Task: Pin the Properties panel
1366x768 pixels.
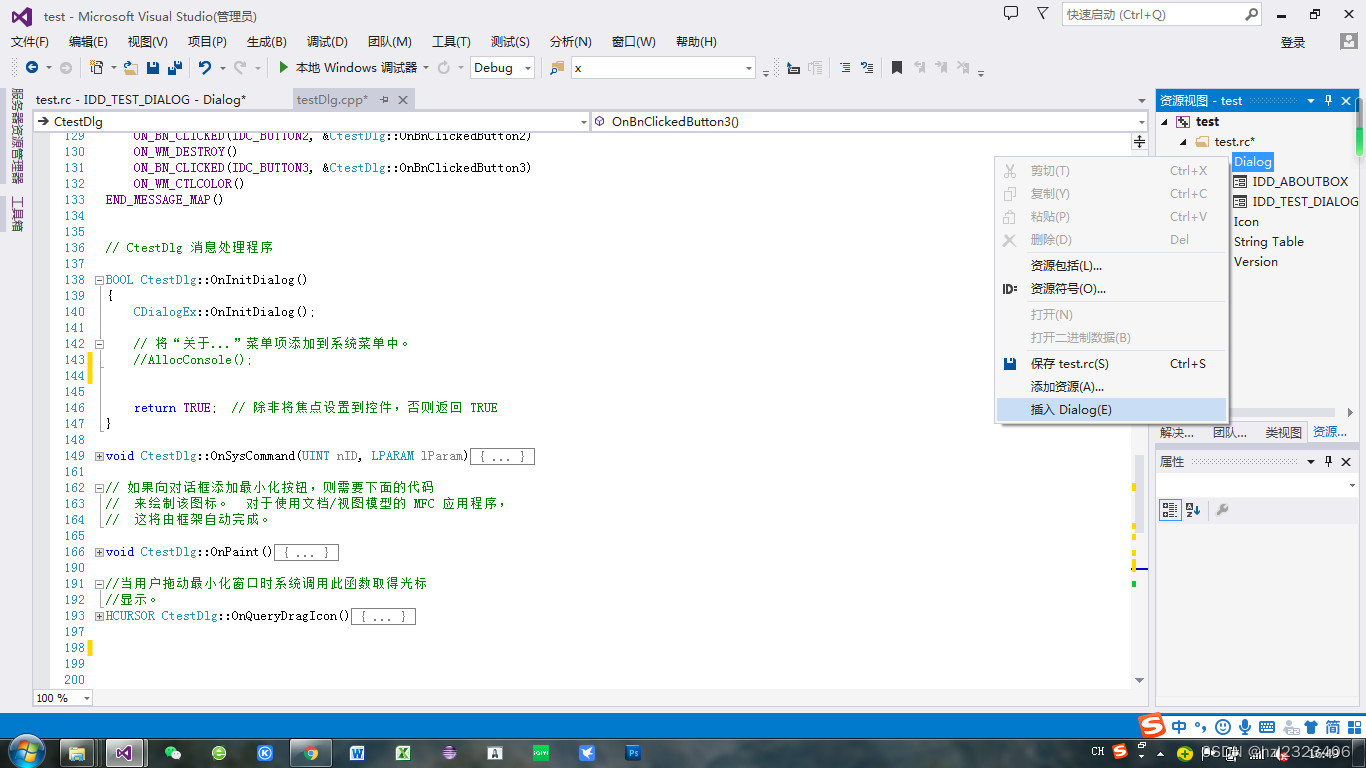Action: [1329, 461]
